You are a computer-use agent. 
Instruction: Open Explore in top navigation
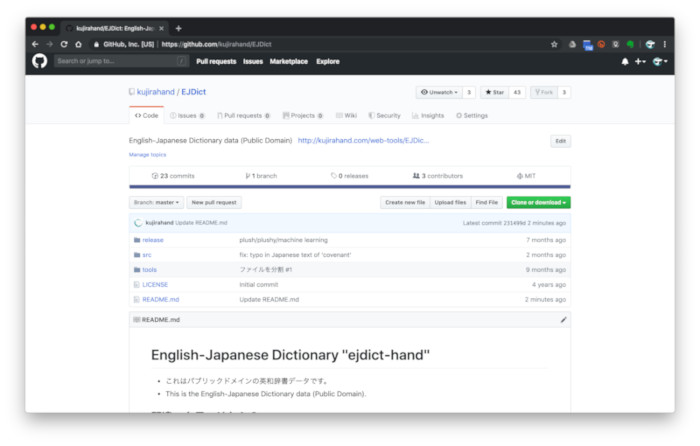pos(328,62)
